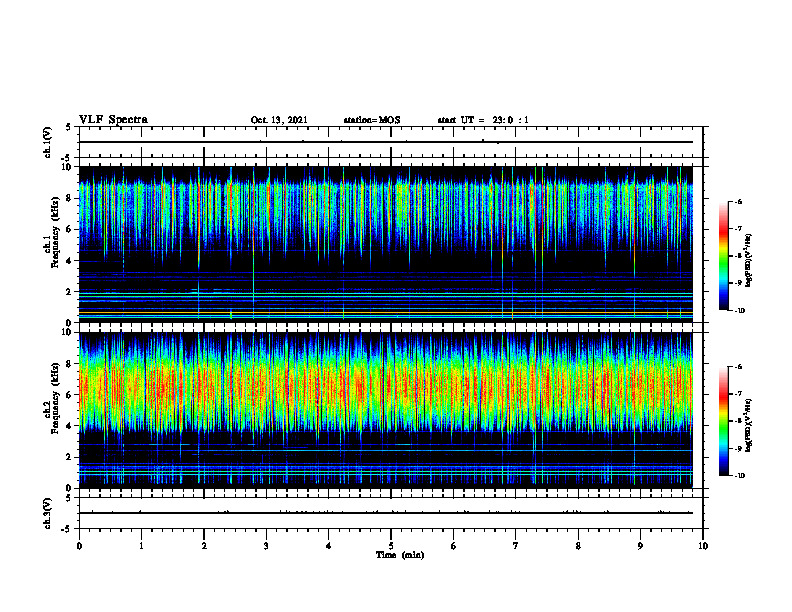Screen dimensions: 792x612
Task: Click the "2" tick on the time axis
Action: pyautogui.click(x=204, y=546)
